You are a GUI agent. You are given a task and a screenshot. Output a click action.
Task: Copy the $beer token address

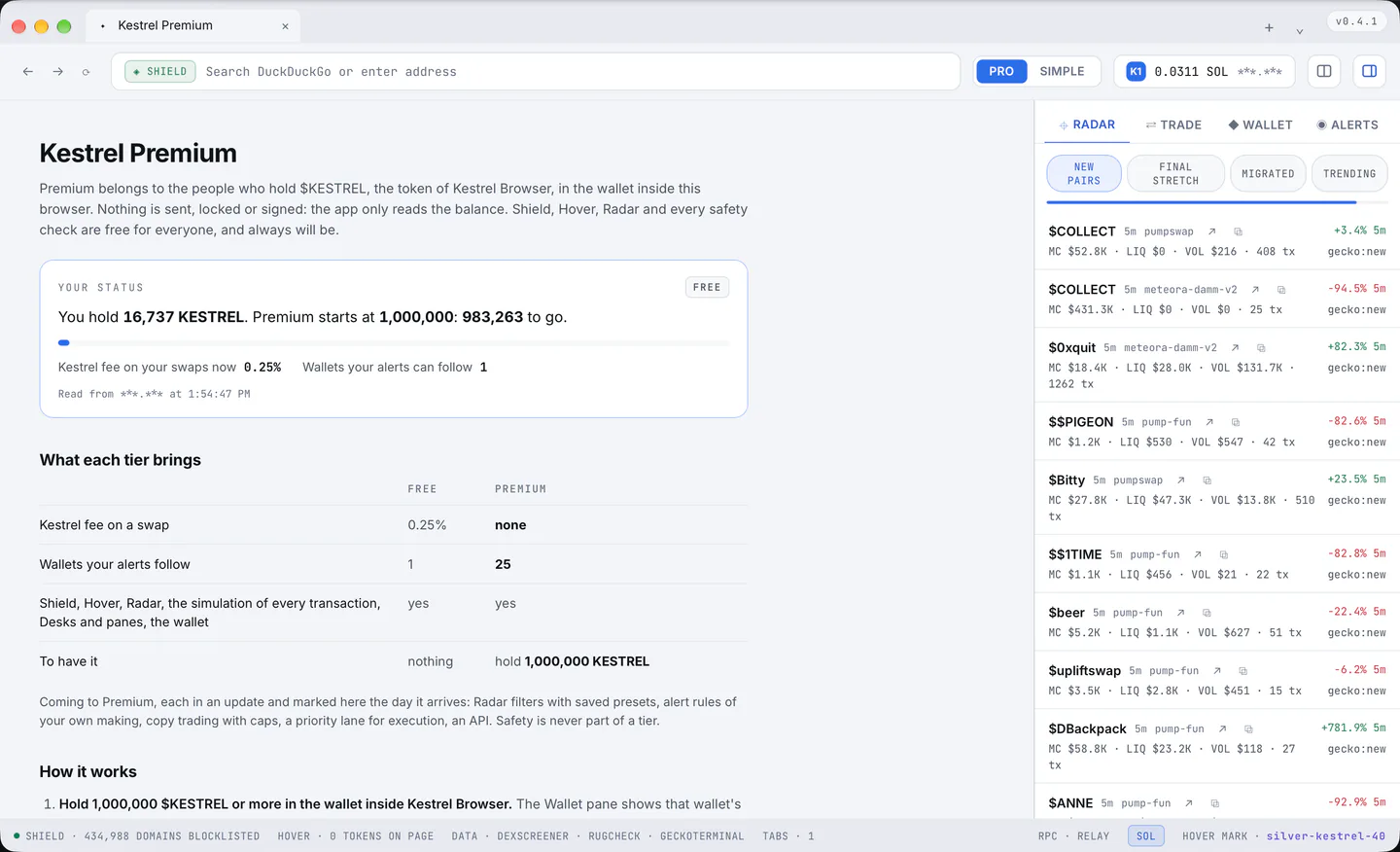1207,613
